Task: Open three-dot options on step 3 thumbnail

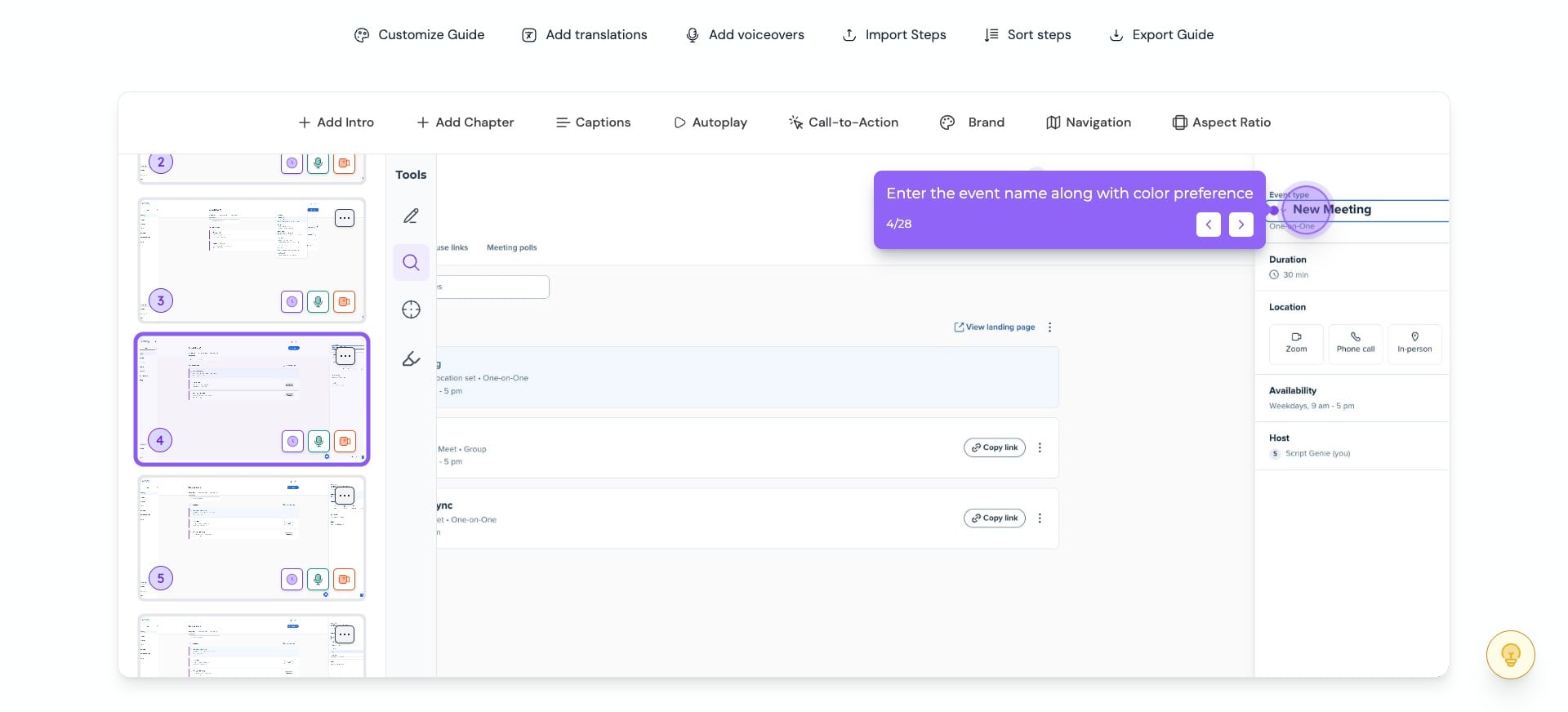Action: coord(345,218)
